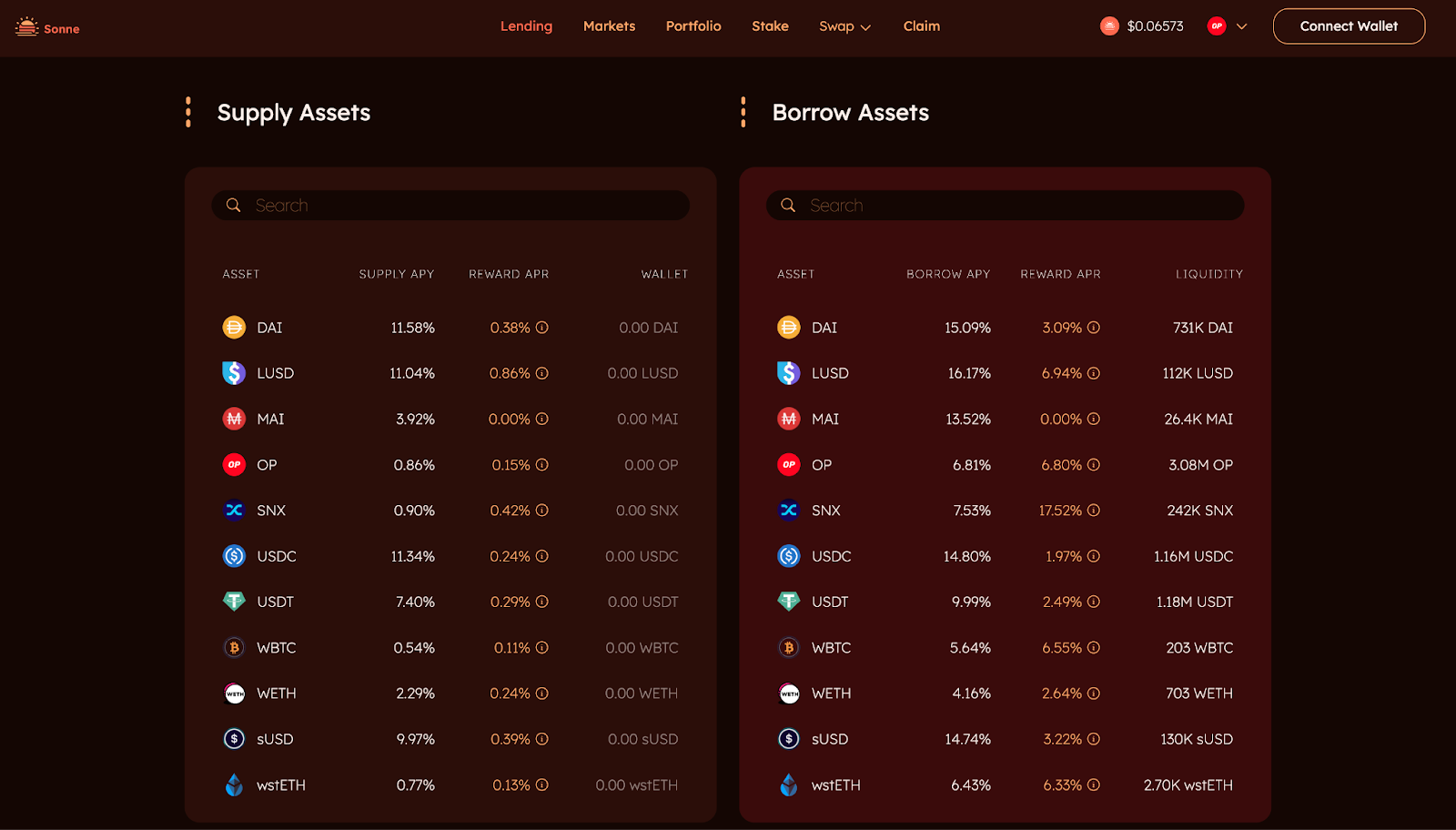Image resolution: width=1456 pixels, height=830 pixels.
Task: Focus the Supply Assets search field
Action: 450,205
